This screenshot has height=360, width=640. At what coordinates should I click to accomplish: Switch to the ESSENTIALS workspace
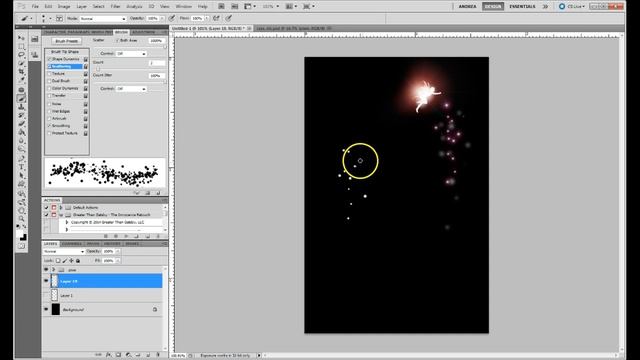(x=522, y=7)
